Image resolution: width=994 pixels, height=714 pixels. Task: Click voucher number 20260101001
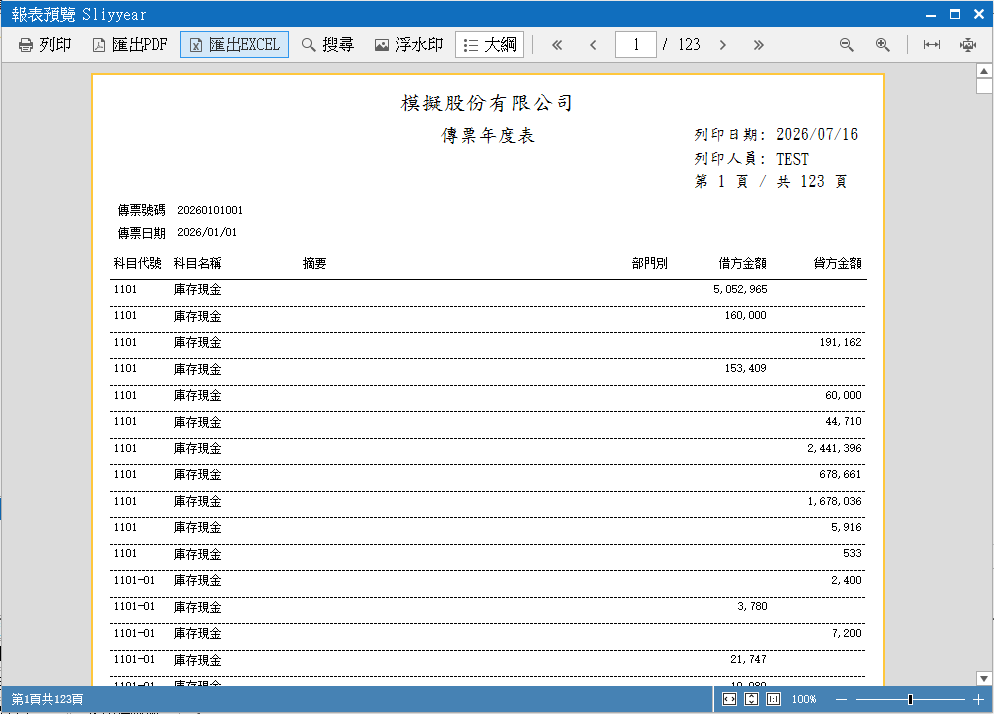210,210
